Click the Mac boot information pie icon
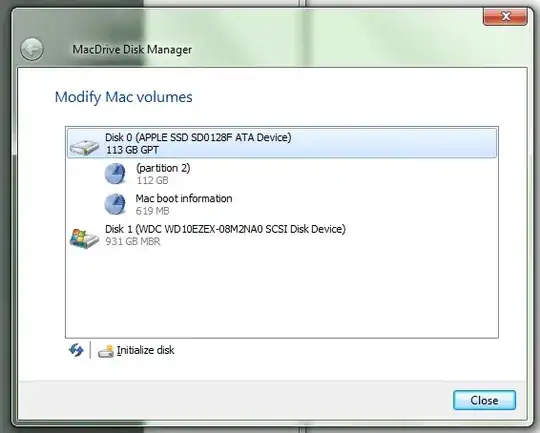 click(x=115, y=204)
